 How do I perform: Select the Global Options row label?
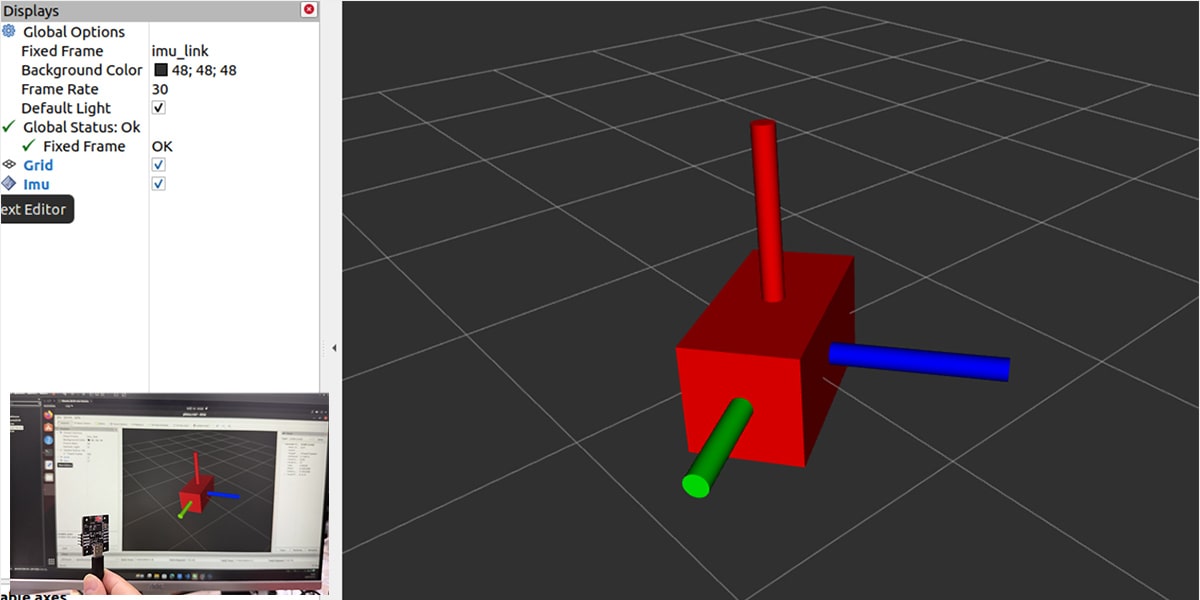[73, 32]
